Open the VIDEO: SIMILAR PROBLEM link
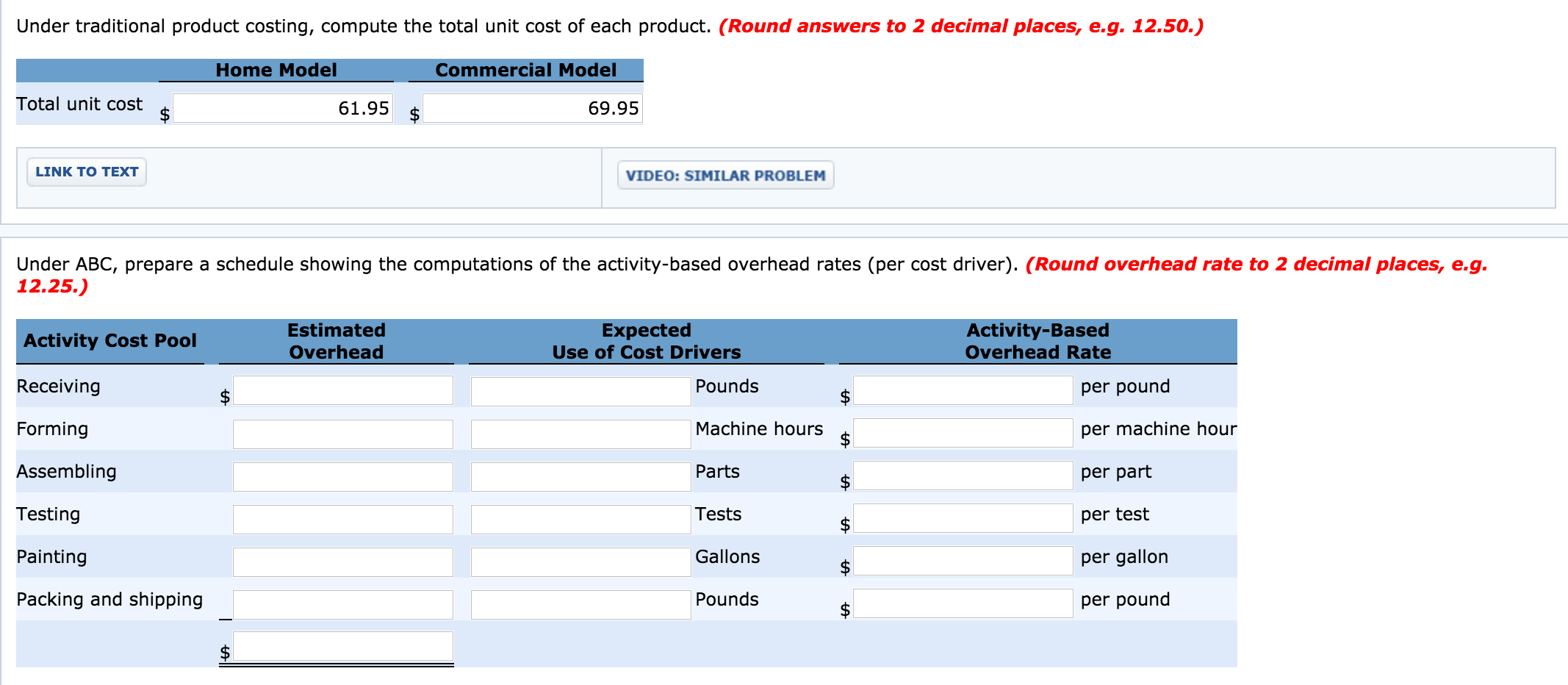 point(725,176)
